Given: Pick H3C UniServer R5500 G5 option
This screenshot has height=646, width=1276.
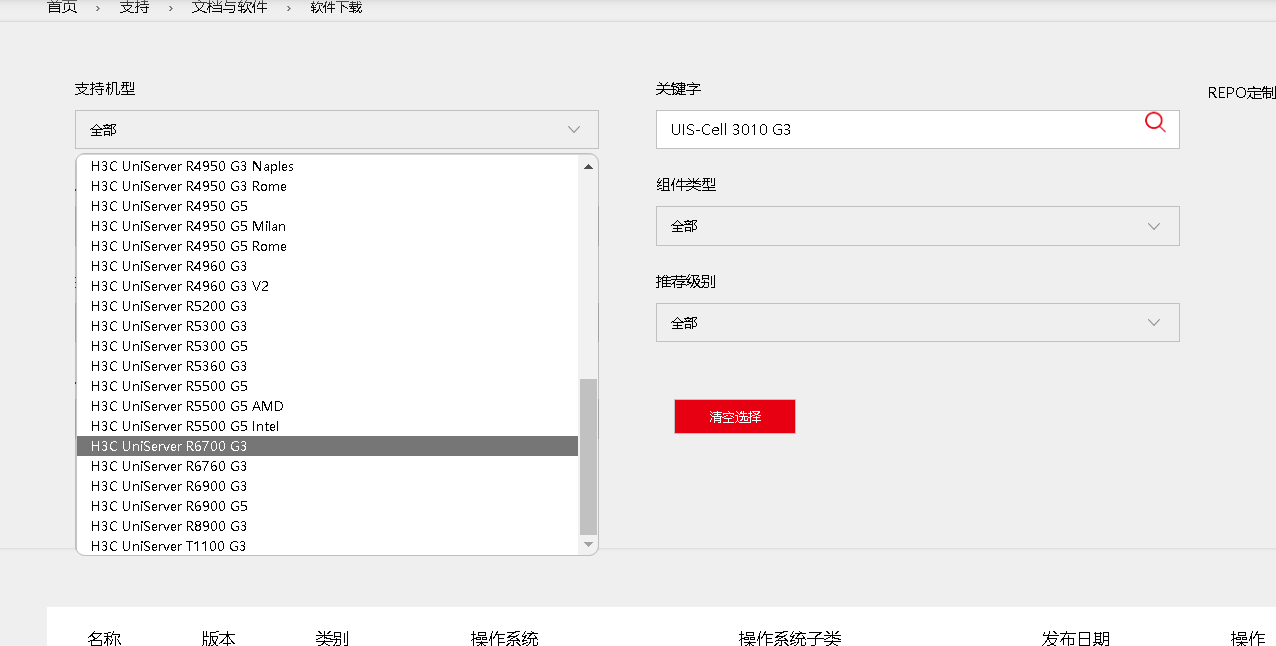Looking at the screenshot, I should 327,386.
